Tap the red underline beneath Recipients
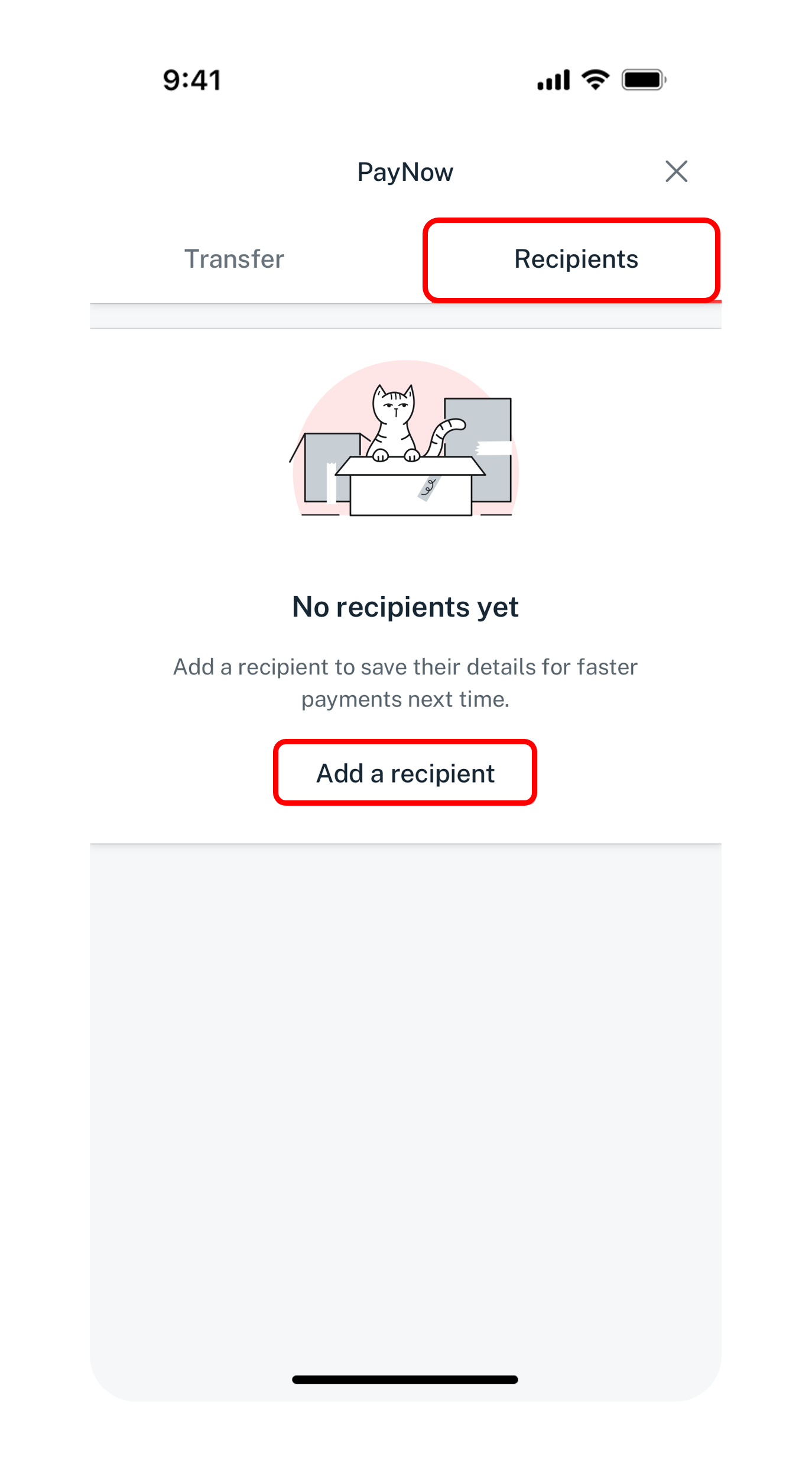812x1463 pixels. (x=576, y=301)
